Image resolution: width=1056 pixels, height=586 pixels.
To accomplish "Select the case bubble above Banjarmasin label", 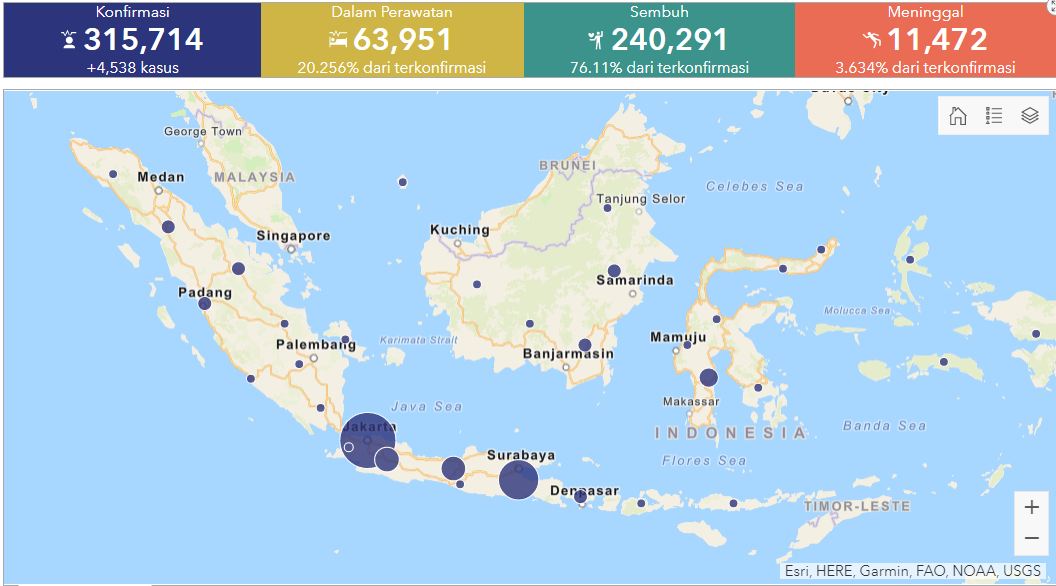I will pyautogui.click(x=585, y=346).
